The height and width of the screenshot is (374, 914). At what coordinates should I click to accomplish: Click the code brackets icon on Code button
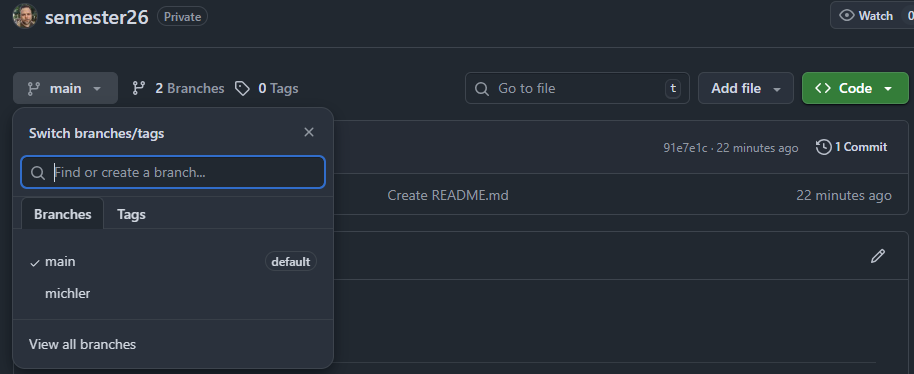pos(823,88)
